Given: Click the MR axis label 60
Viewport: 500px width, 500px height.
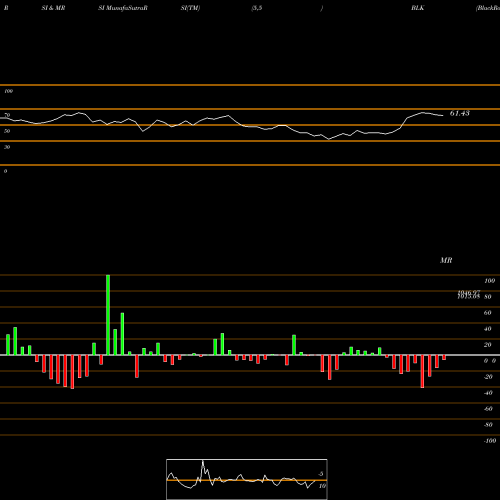Looking at the screenshot, I should point(487,313).
